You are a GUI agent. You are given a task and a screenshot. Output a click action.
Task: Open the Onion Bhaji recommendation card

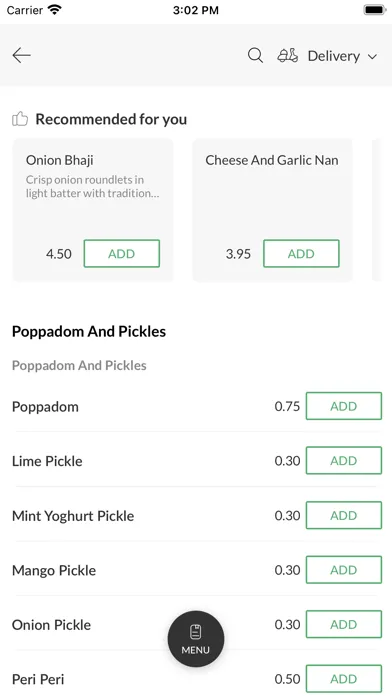pos(93,210)
